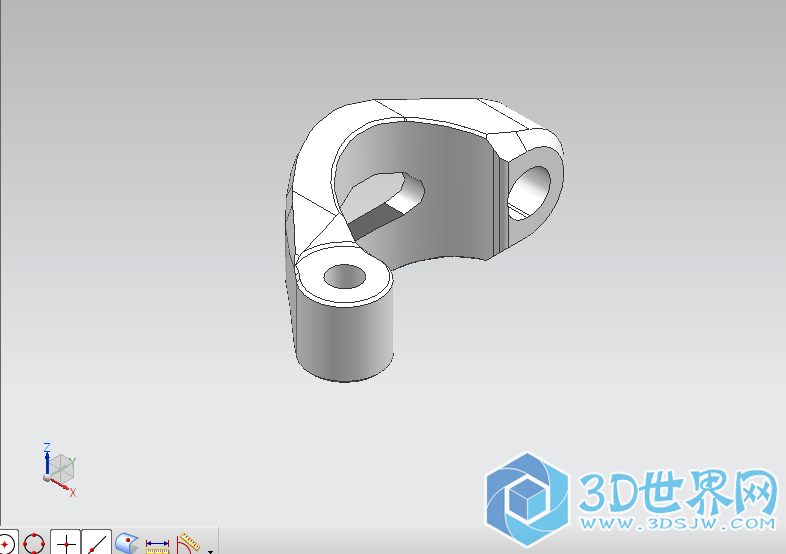Image resolution: width=786 pixels, height=554 pixels.
Task: Open the Measure Angle tool
Action: (188, 543)
